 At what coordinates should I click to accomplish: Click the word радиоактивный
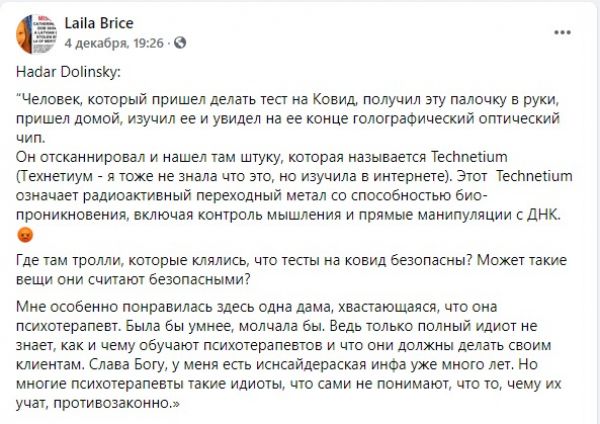point(137,195)
